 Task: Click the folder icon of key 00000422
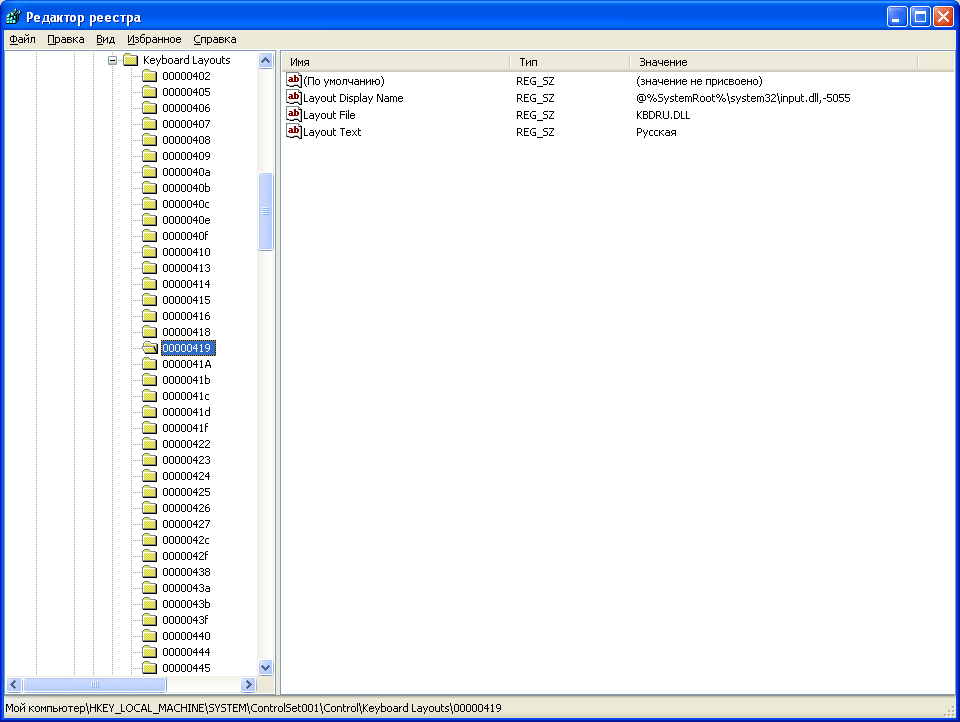pos(149,444)
